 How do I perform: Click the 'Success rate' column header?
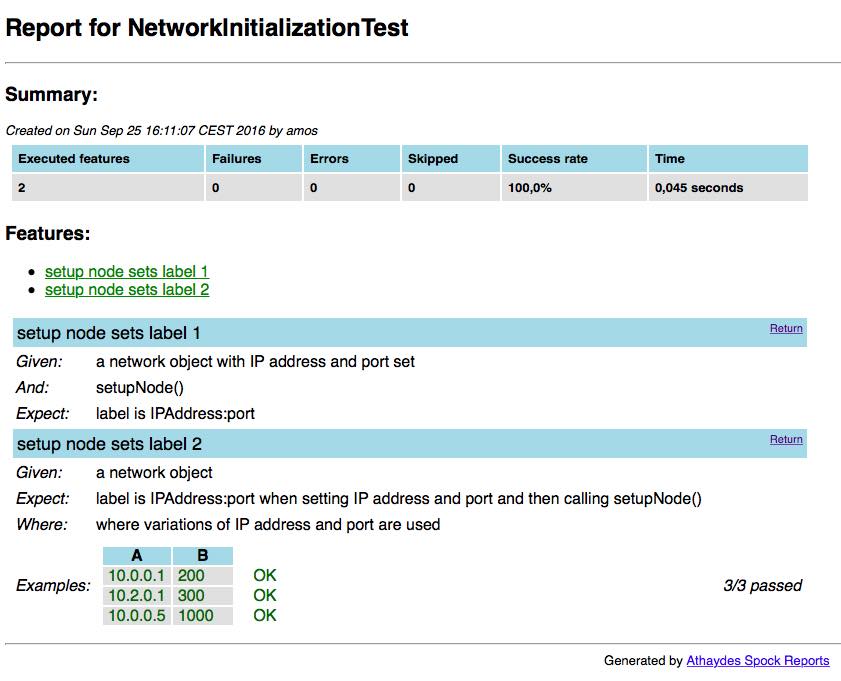[547, 159]
